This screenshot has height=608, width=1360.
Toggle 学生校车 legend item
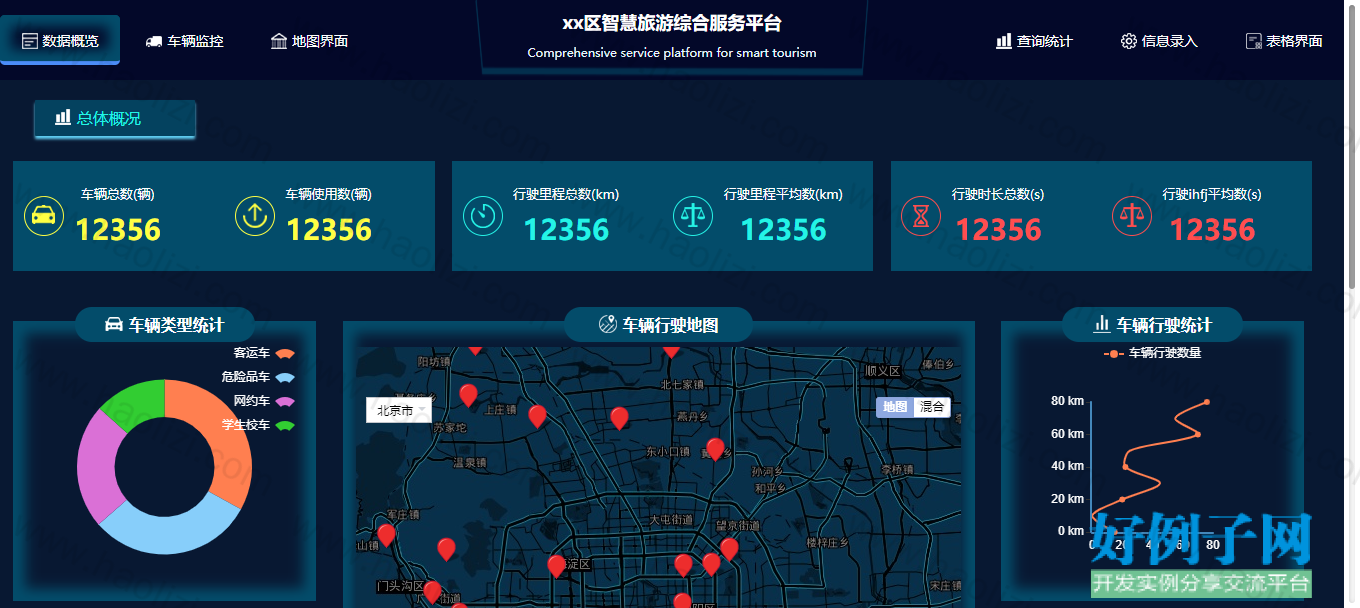coord(258,425)
